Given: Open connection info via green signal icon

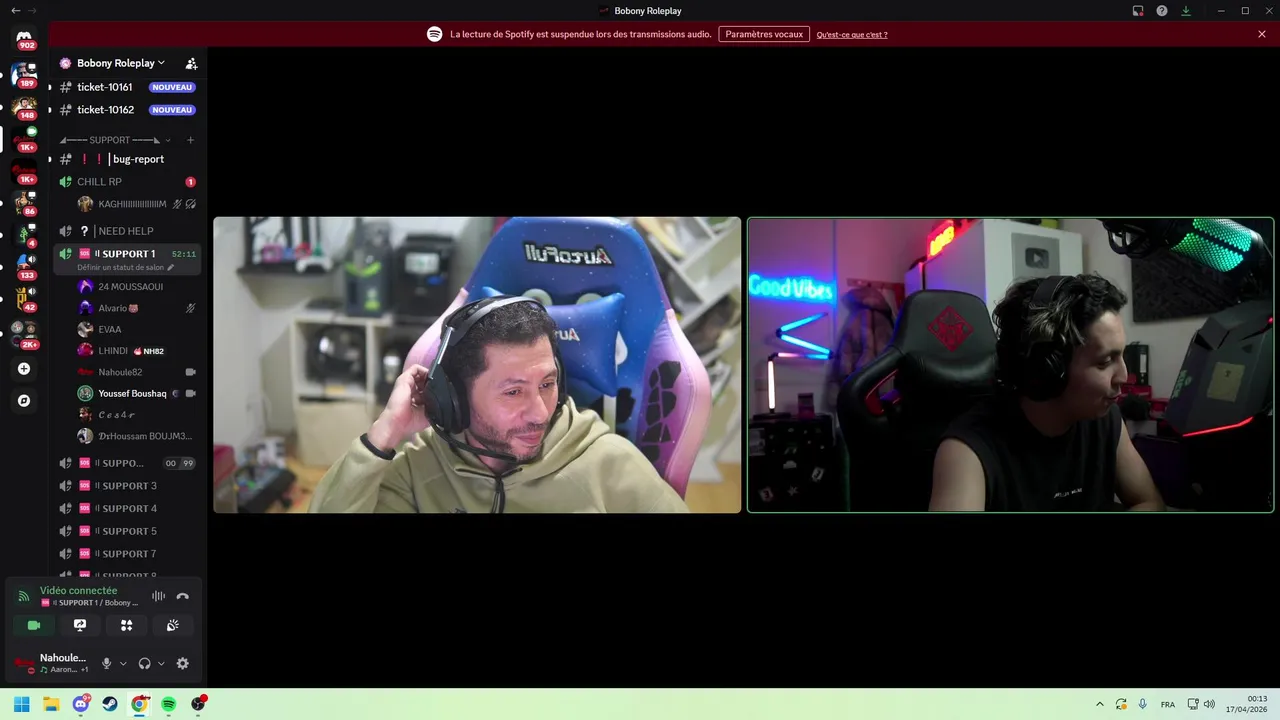Looking at the screenshot, I should coord(24,596).
